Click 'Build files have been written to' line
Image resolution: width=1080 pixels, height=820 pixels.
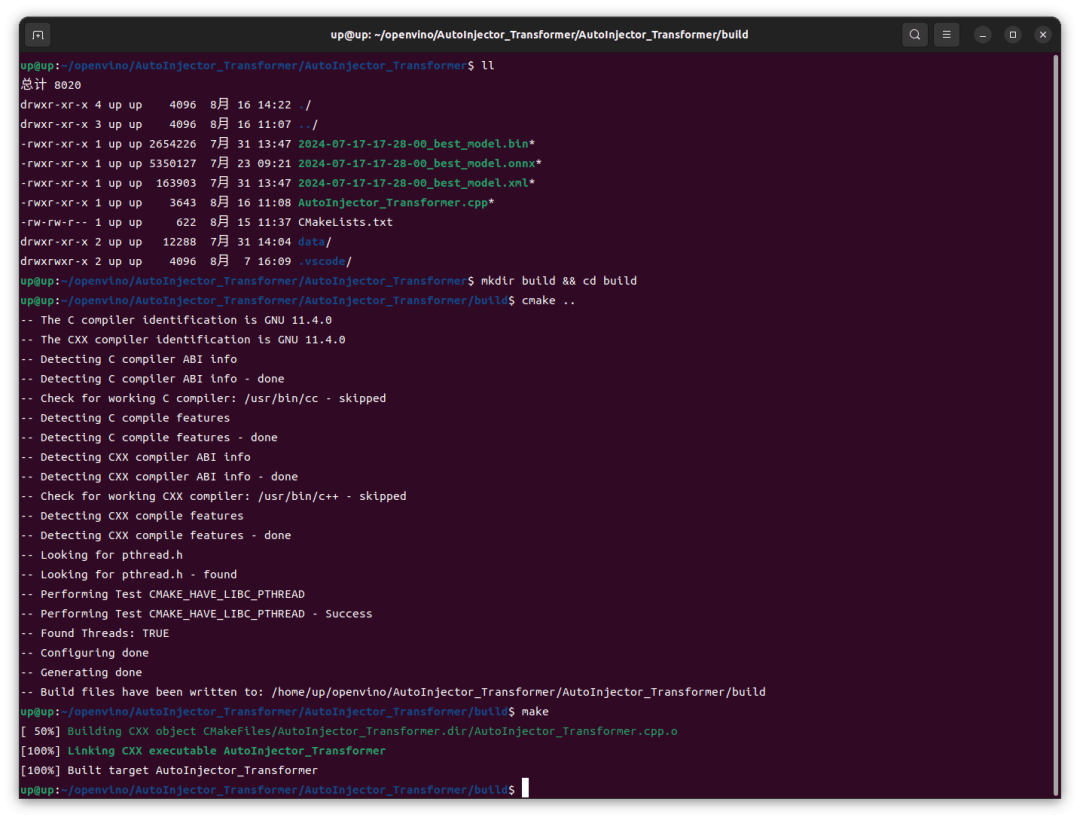click(x=393, y=692)
